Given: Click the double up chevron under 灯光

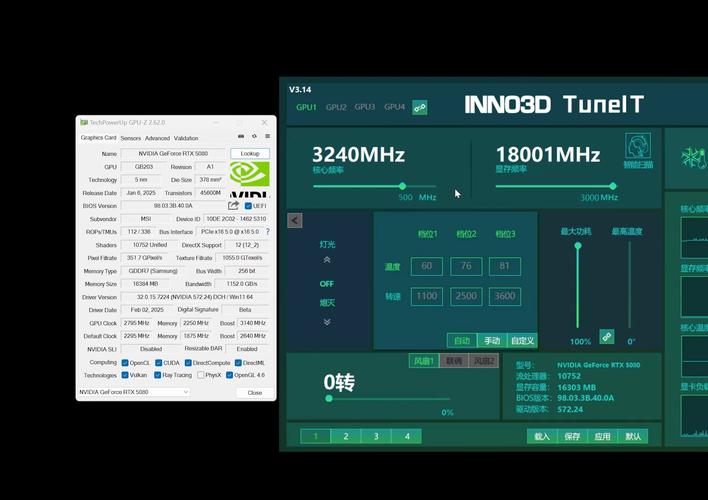Looking at the screenshot, I should pos(327,260).
